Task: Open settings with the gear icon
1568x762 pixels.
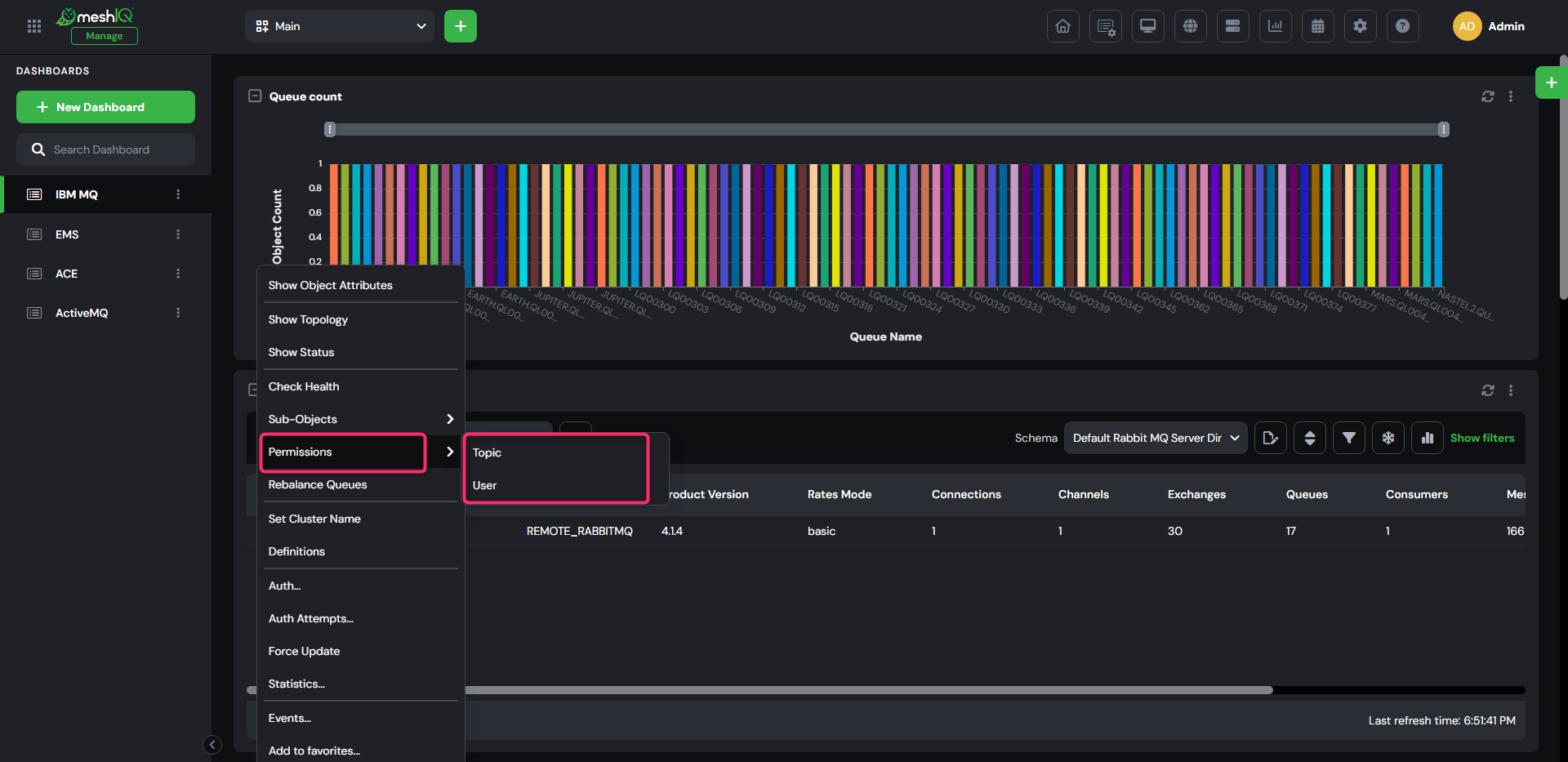Action: click(x=1361, y=26)
